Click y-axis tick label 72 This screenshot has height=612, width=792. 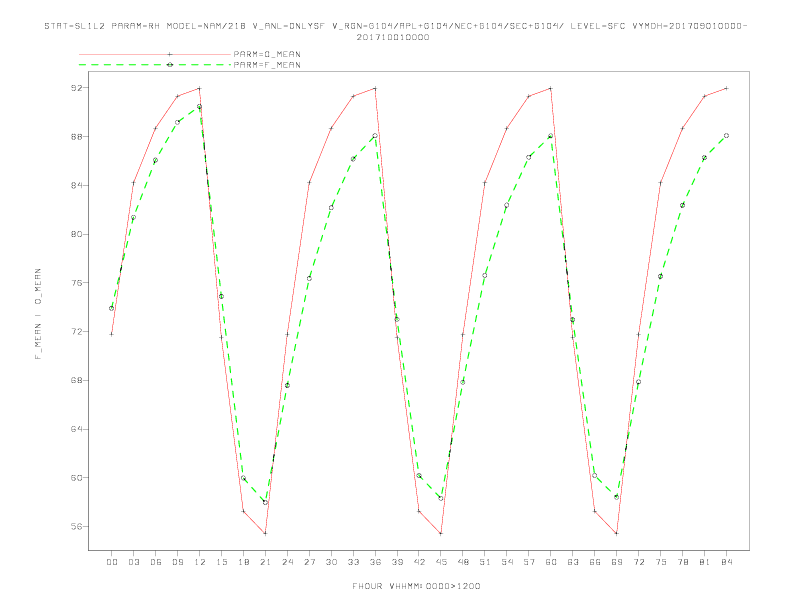pos(76,332)
